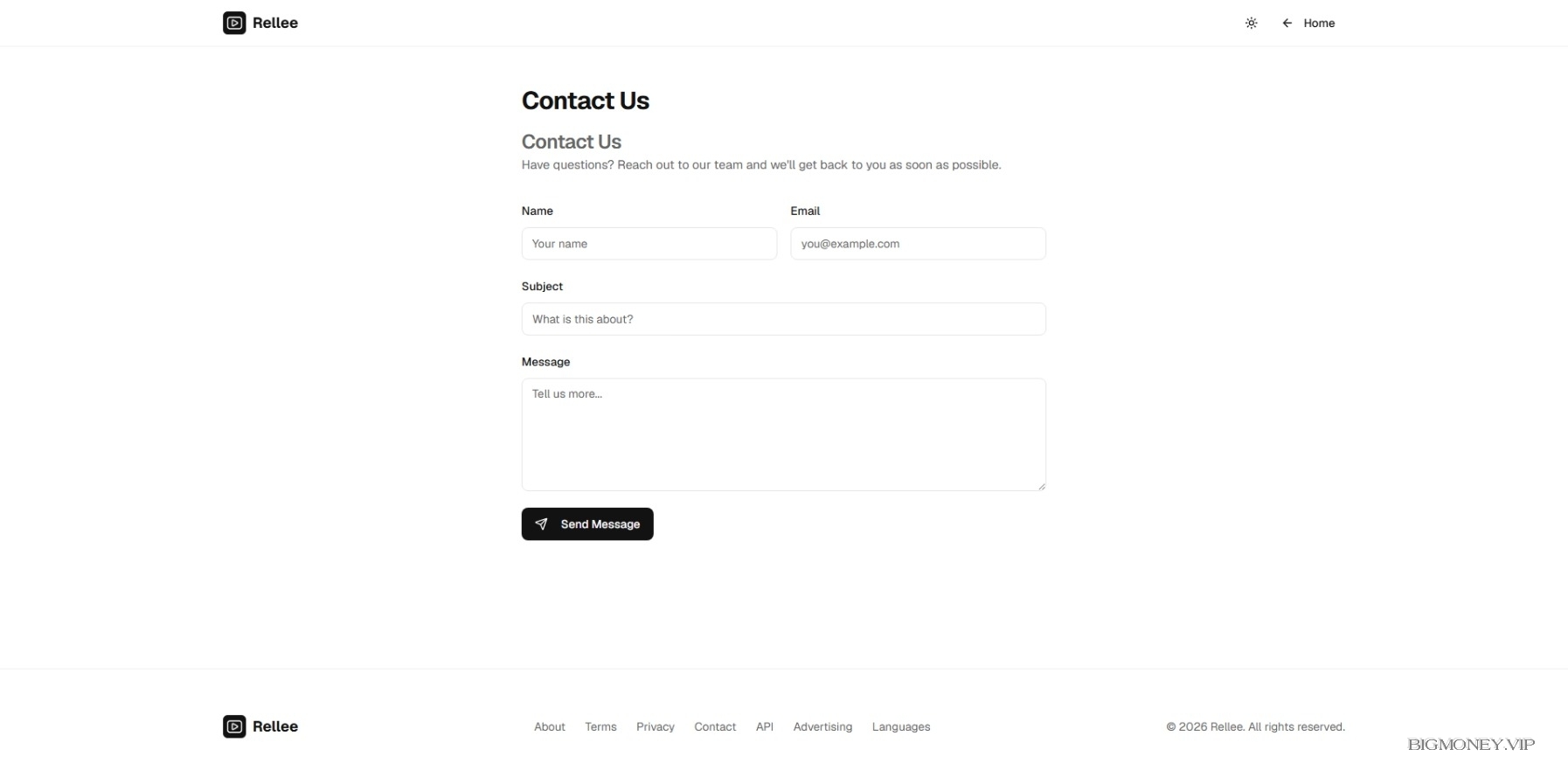Click into the Name input field
Screen dimensions: 1568x784
tap(649, 244)
